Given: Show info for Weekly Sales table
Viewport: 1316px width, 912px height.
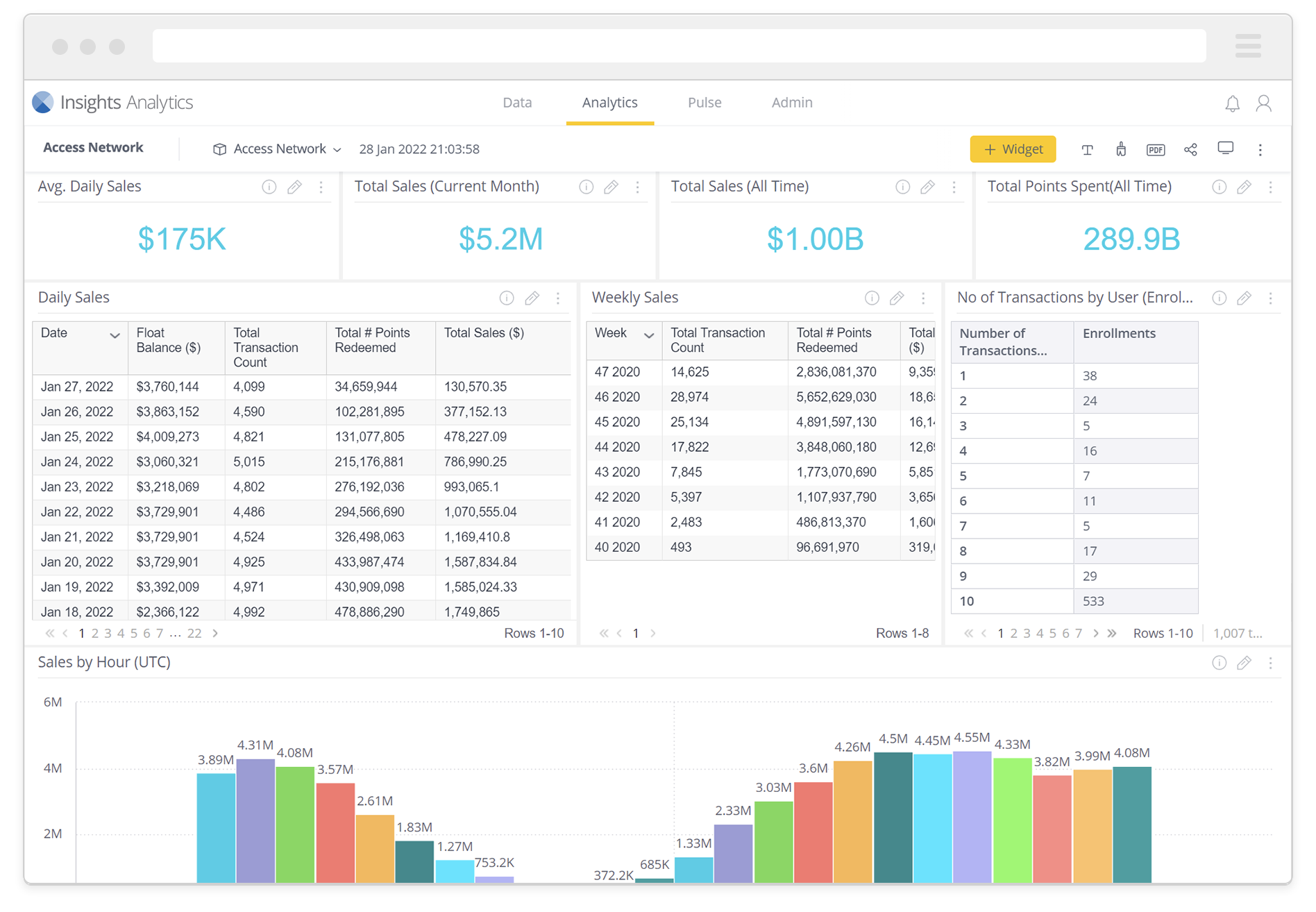Looking at the screenshot, I should pyautogui.click(x=872, y=298).
